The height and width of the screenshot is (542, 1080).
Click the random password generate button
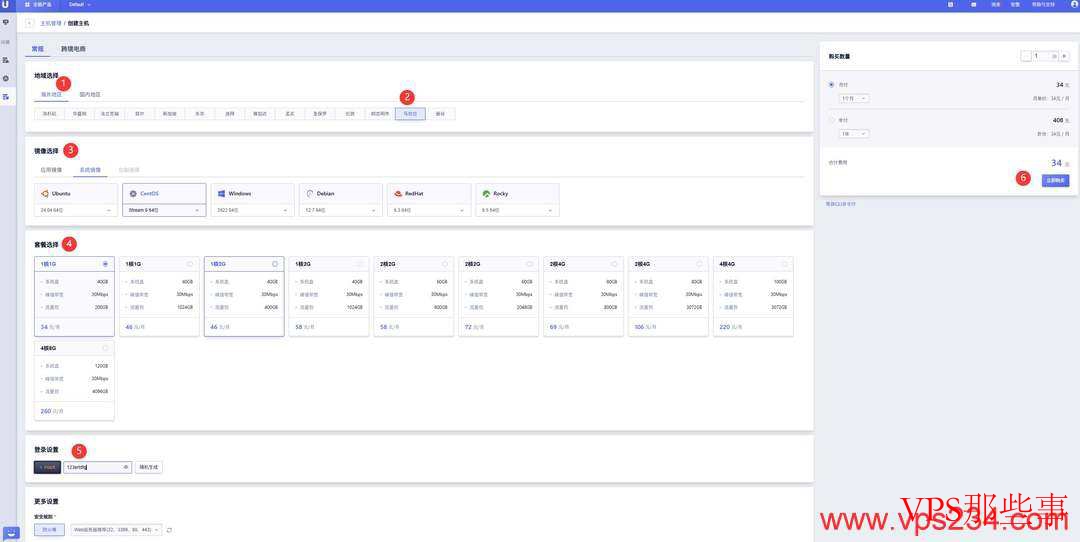(x=148, y=467)
